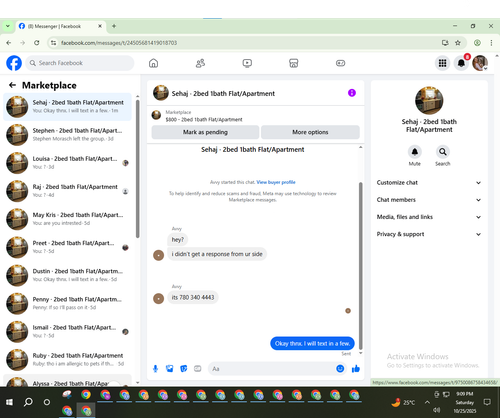Viewport: 500px width, 418px height.
Task: Open the apps grid menu icon
Action: click(442, 63)
